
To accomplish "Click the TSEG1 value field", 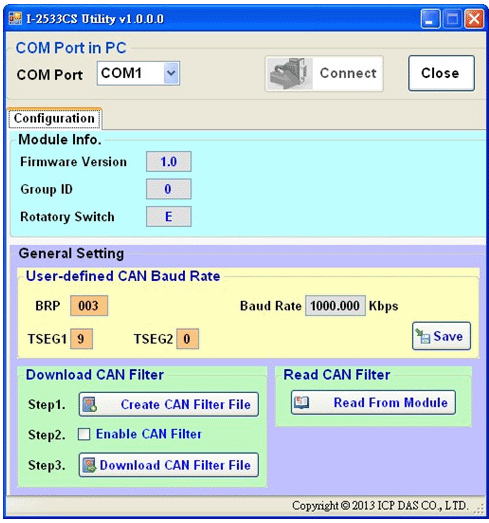I will [x=81, y=339].
